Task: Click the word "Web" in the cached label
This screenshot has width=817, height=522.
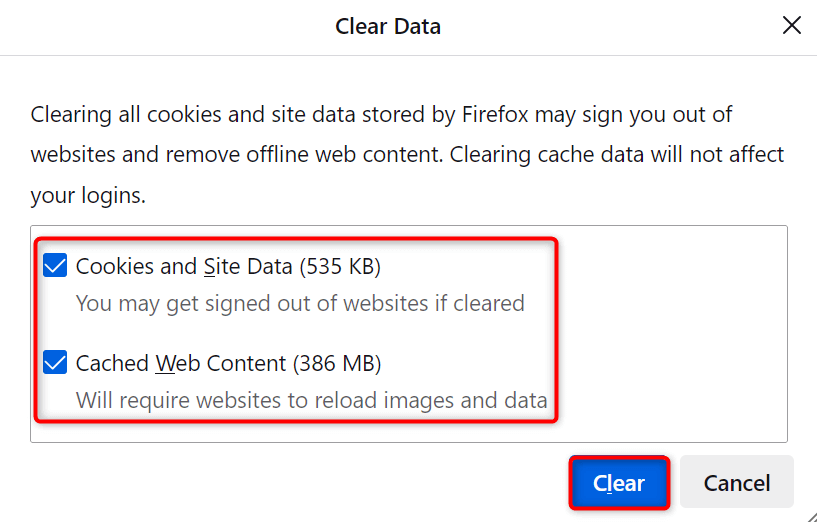Action: 171,363
